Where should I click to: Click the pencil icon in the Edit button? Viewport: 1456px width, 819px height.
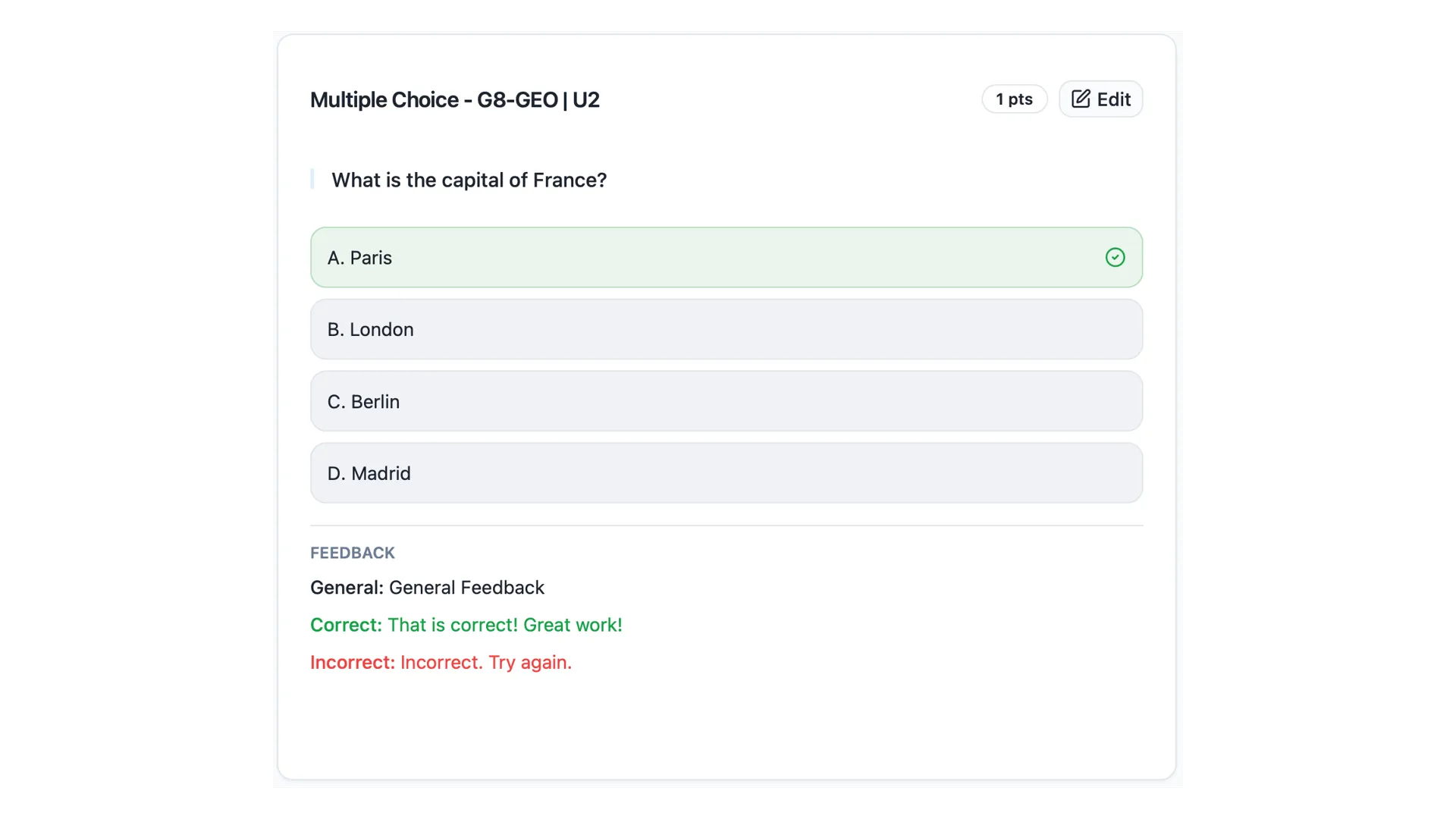1080,99
